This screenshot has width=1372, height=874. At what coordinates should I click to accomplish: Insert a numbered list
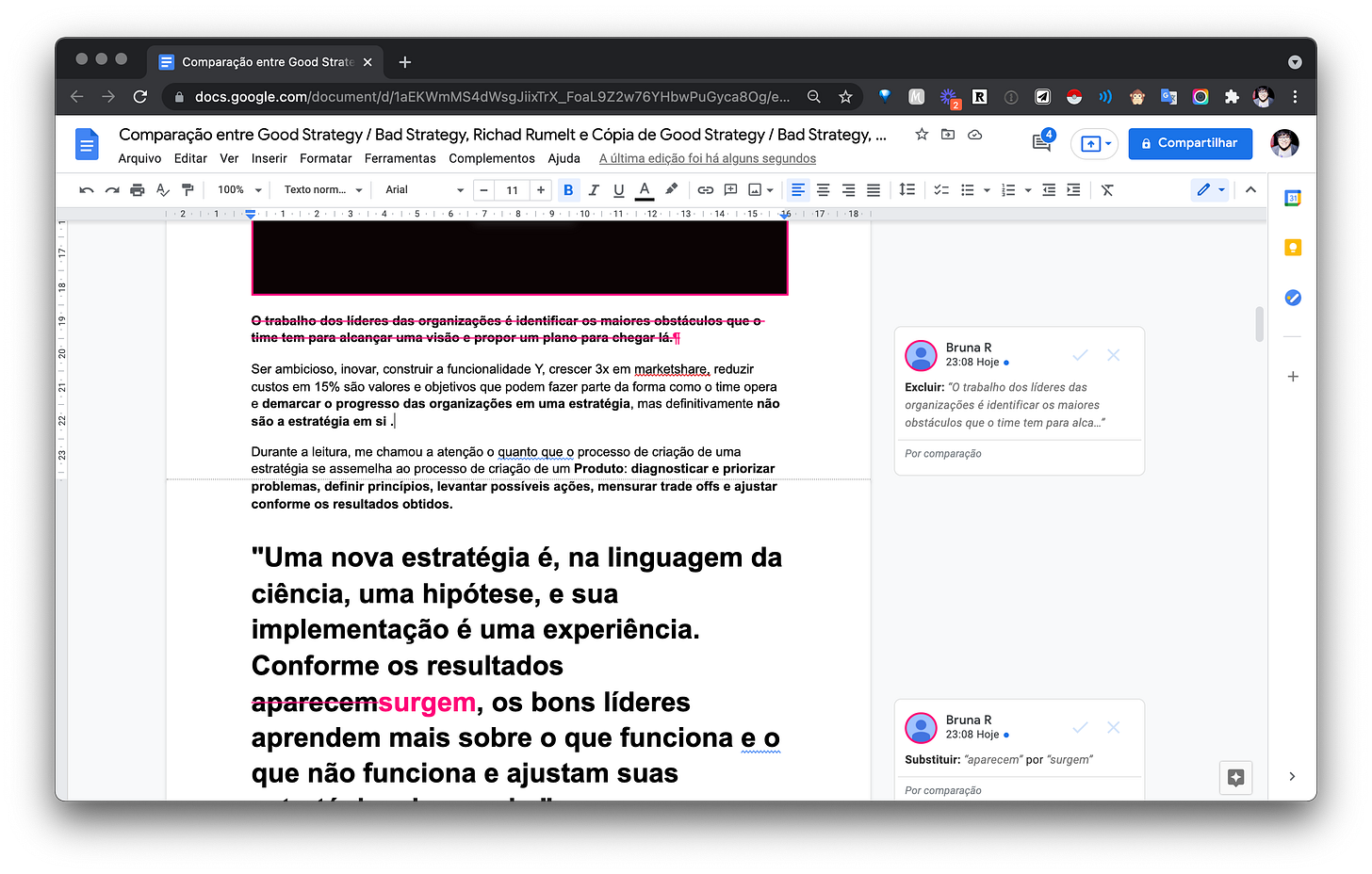(x=1008, y=190)
